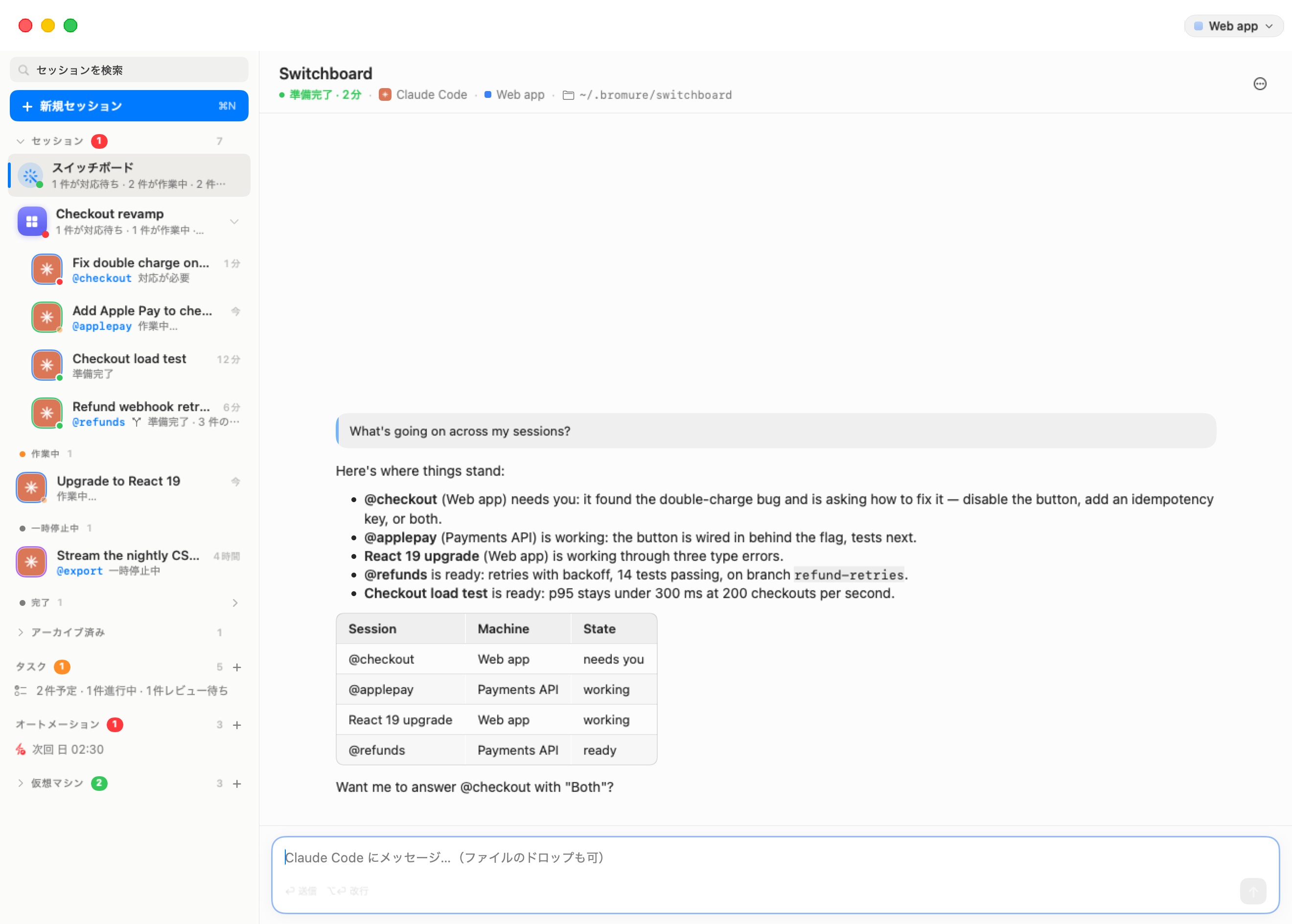Click the Stream the nightly CS icon

(31, 562)
